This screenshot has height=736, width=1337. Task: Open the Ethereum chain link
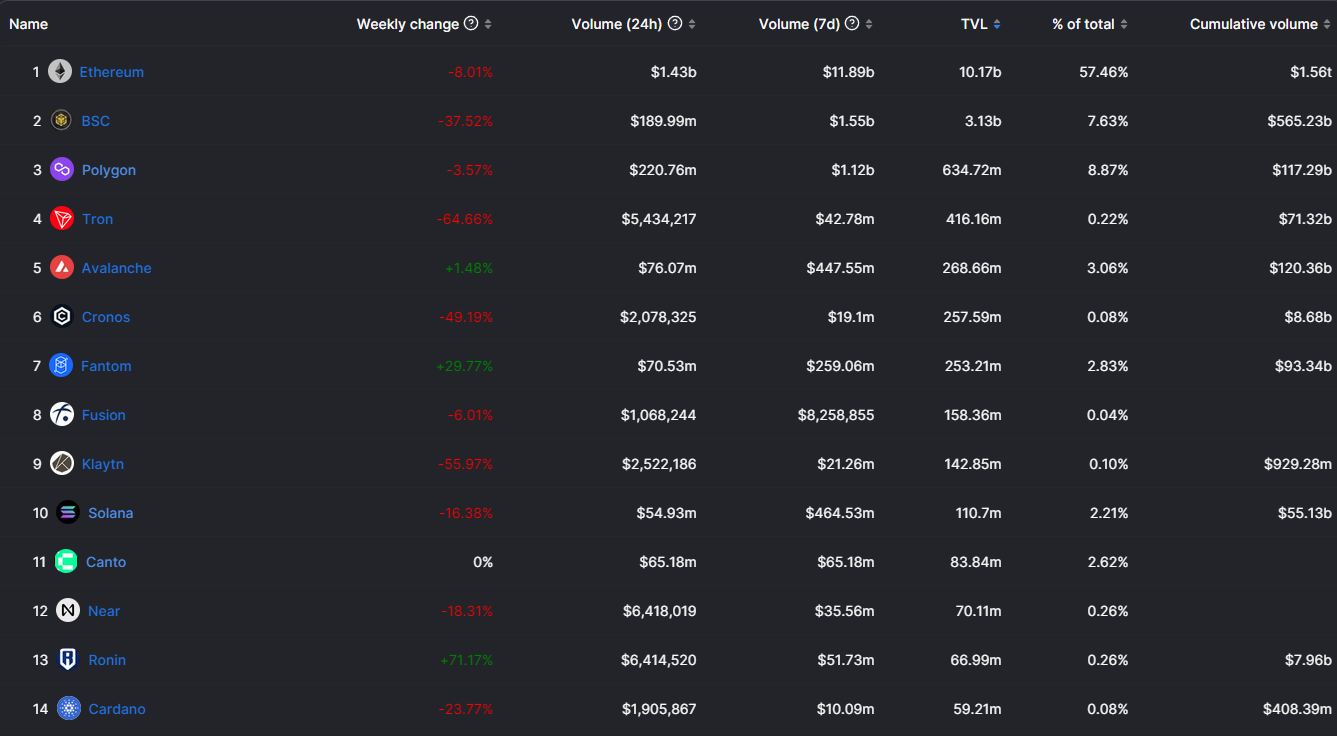[112, 72]
